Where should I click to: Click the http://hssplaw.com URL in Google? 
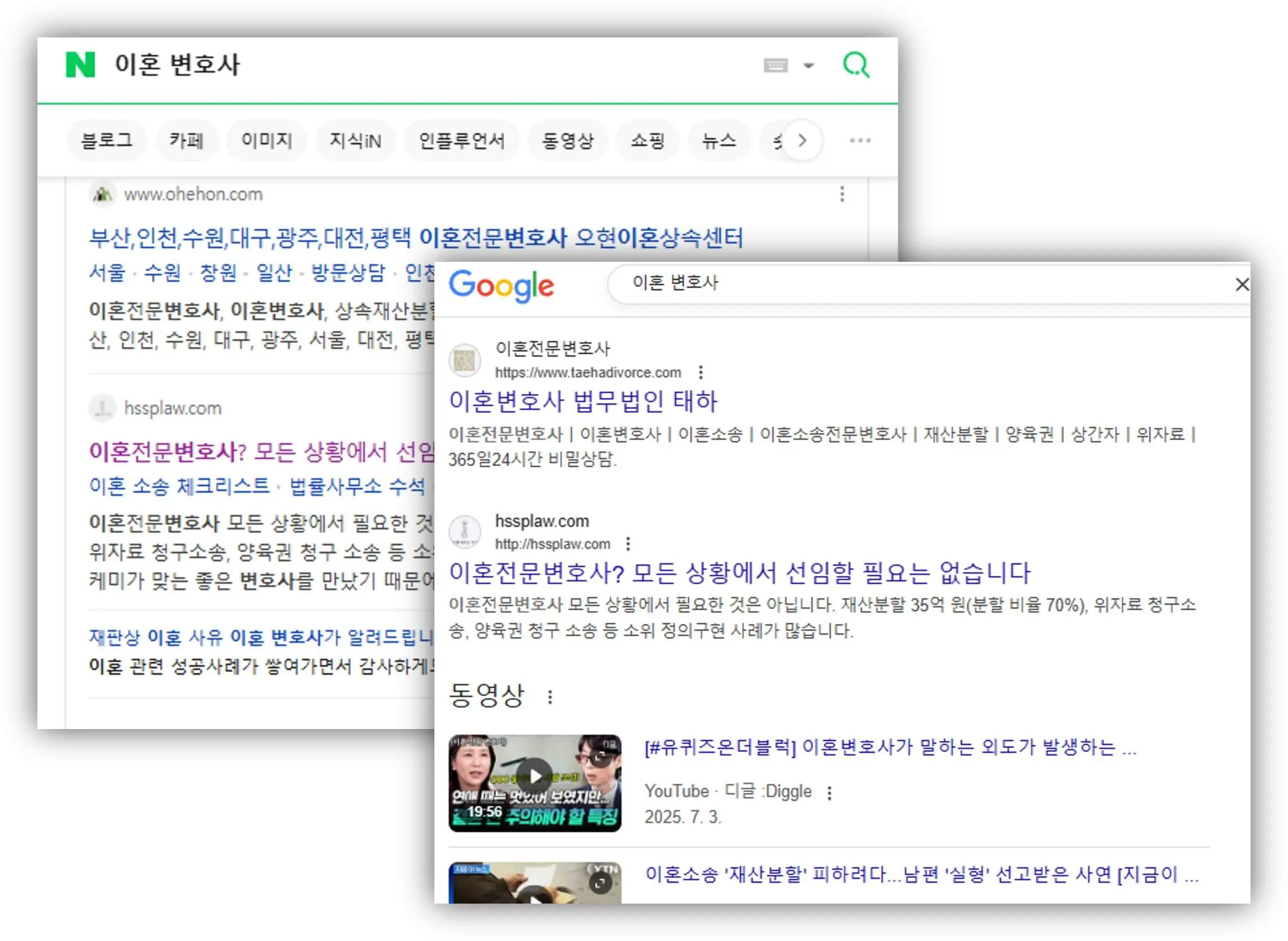click(552, 544)
